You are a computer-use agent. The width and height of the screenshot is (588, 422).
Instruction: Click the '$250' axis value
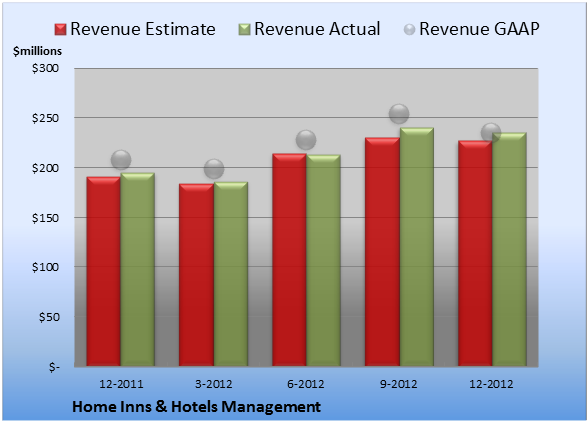(x=45, y=118)
